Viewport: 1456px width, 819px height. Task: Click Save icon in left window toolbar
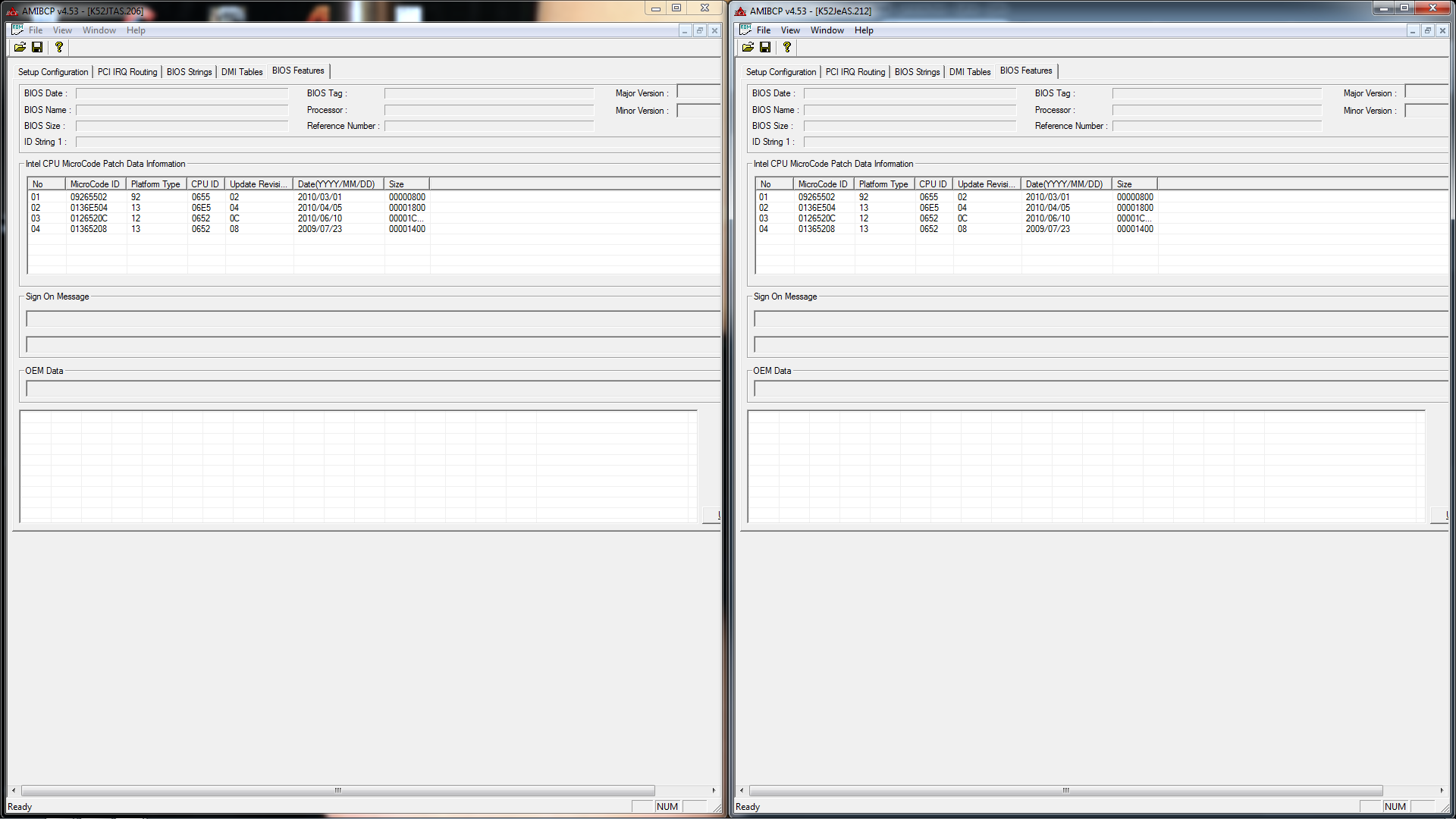coord(37,47)
